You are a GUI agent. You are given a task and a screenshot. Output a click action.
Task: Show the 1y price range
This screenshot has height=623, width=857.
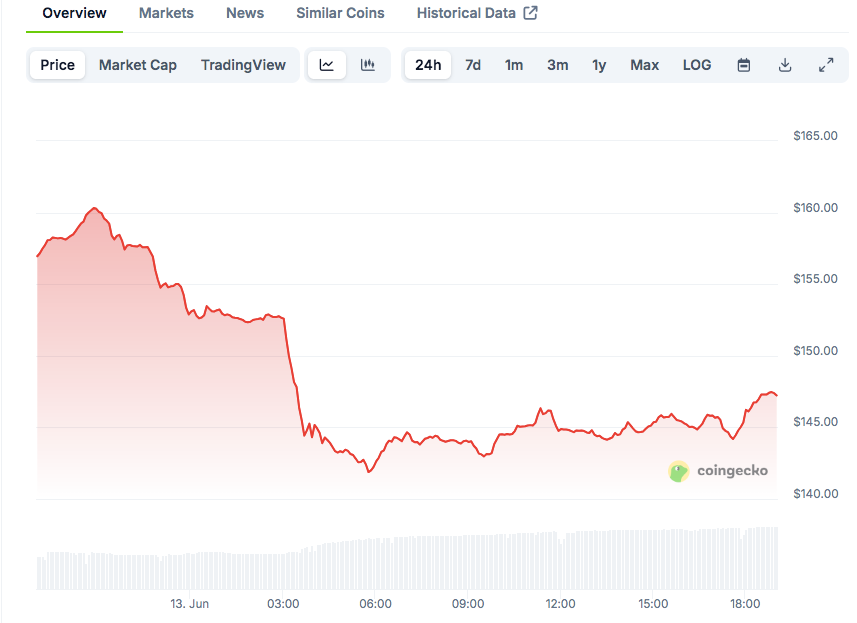click(x=599, y=65)
